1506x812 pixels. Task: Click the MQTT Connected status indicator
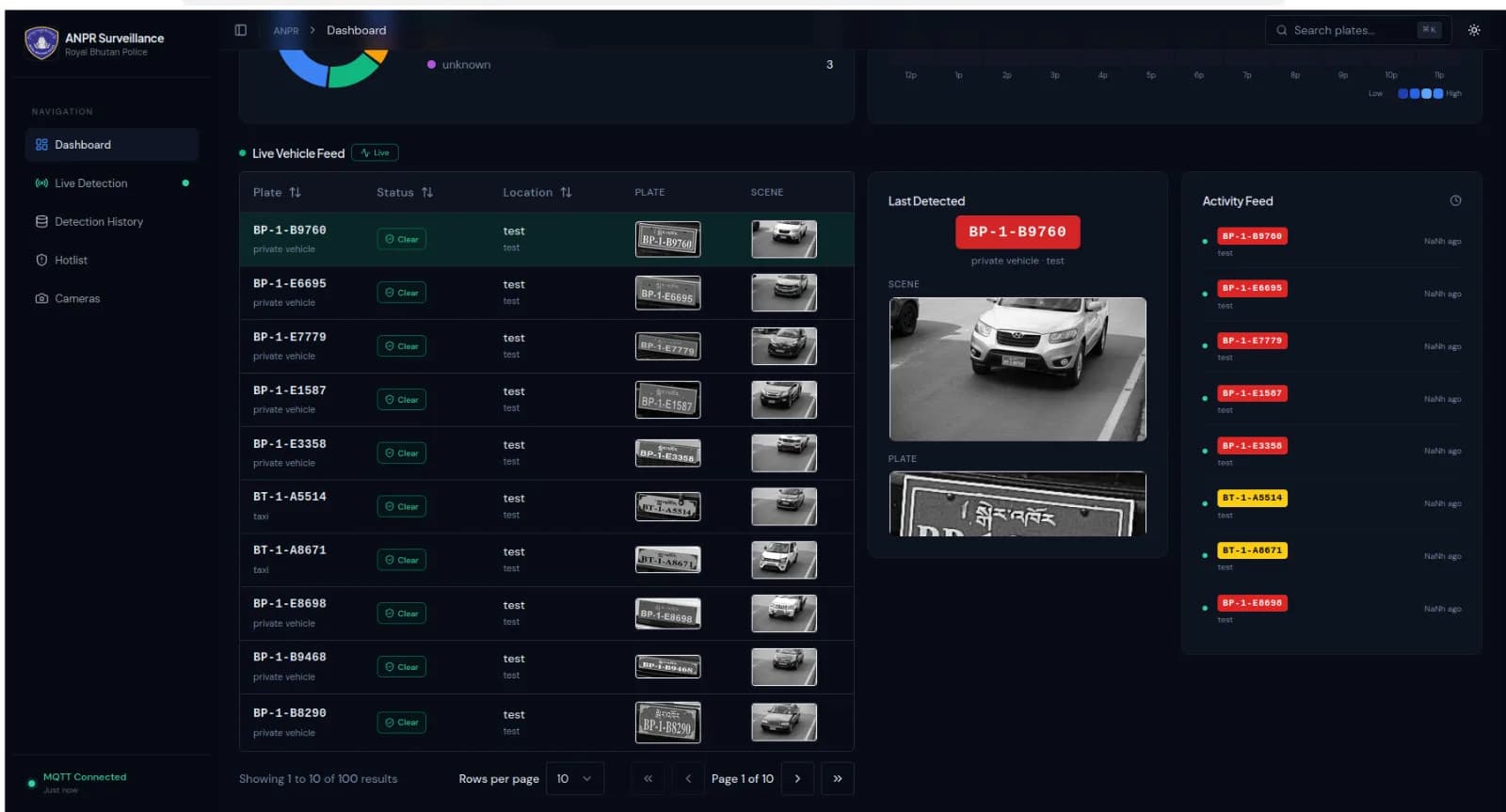[77, 782]
